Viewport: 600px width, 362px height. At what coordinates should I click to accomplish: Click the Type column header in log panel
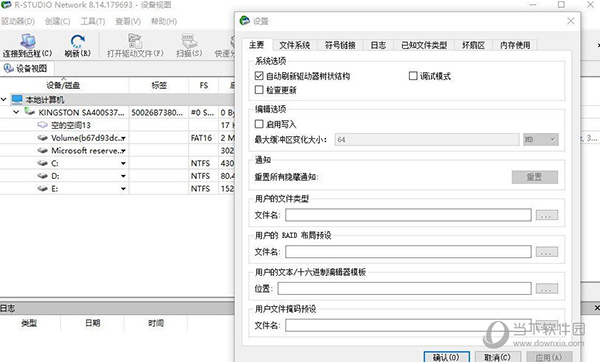pyautogui.click(x=29, y=323)
